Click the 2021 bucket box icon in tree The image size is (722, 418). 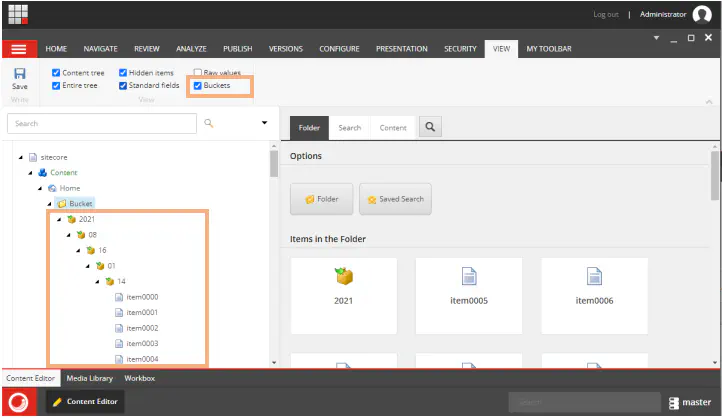click(71, 219)
